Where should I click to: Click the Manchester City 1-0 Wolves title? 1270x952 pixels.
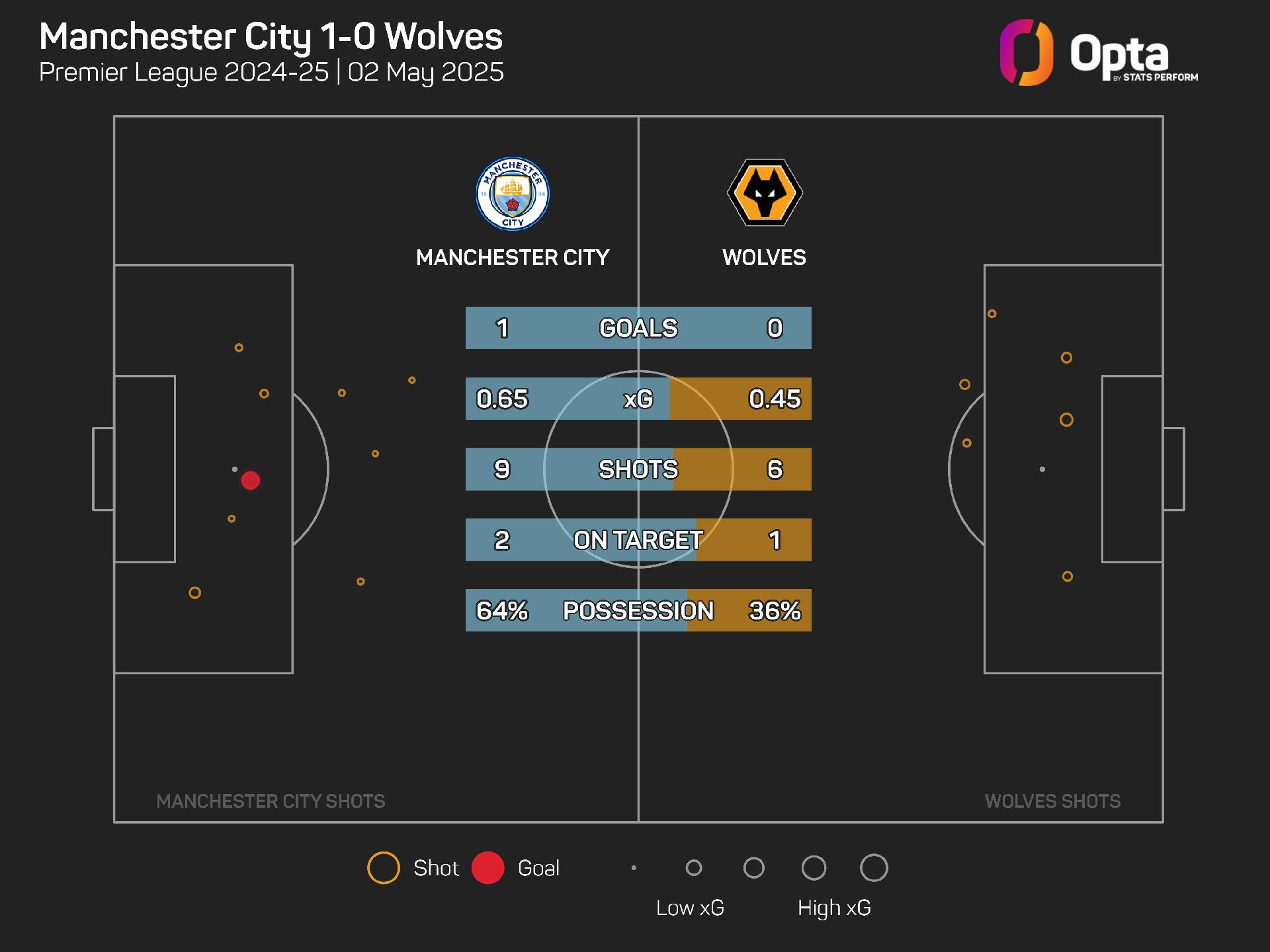pyautogui.click(x=271, y=36)
